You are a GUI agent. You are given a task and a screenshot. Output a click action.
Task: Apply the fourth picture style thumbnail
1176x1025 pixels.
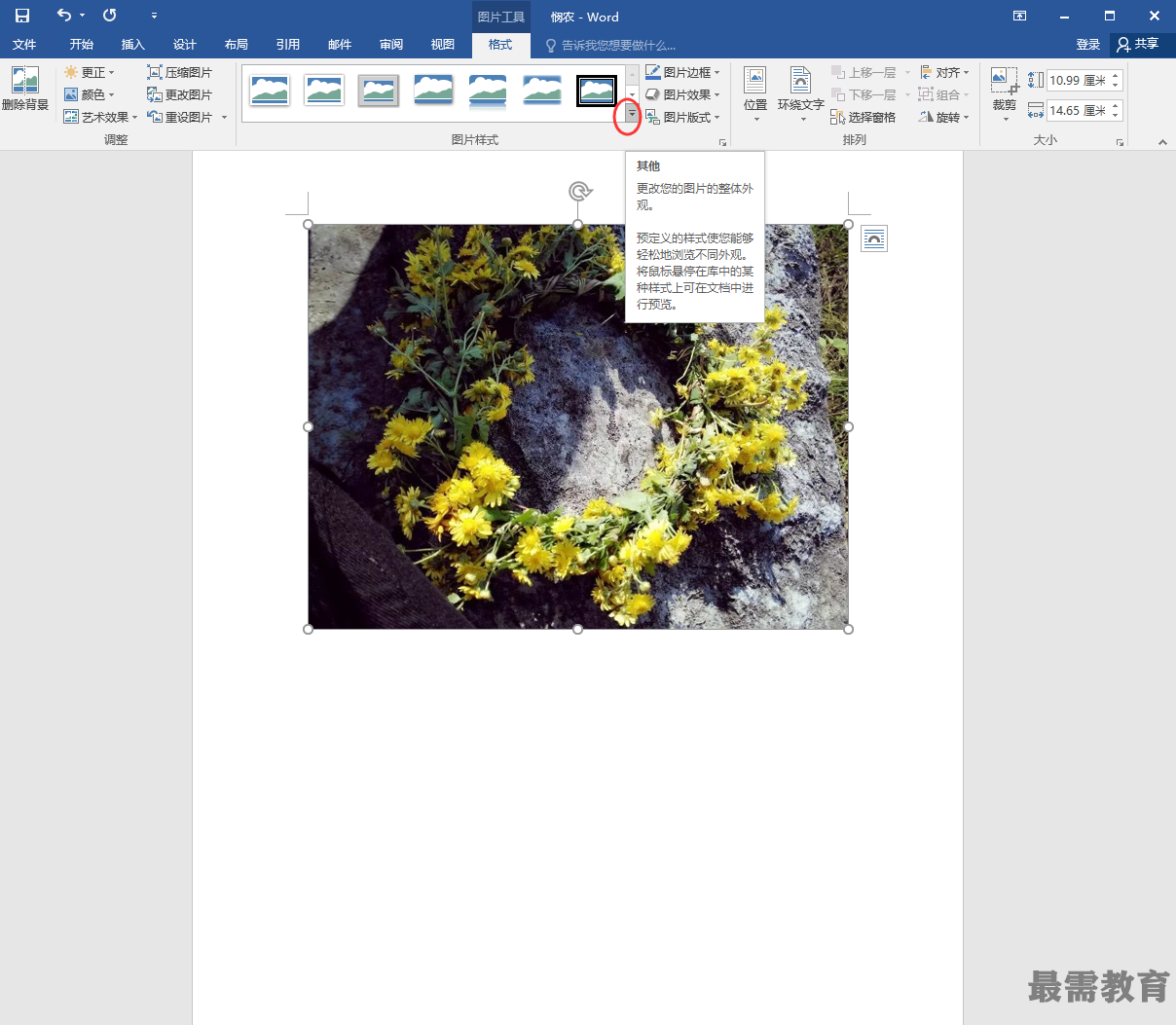pos(433,91)
